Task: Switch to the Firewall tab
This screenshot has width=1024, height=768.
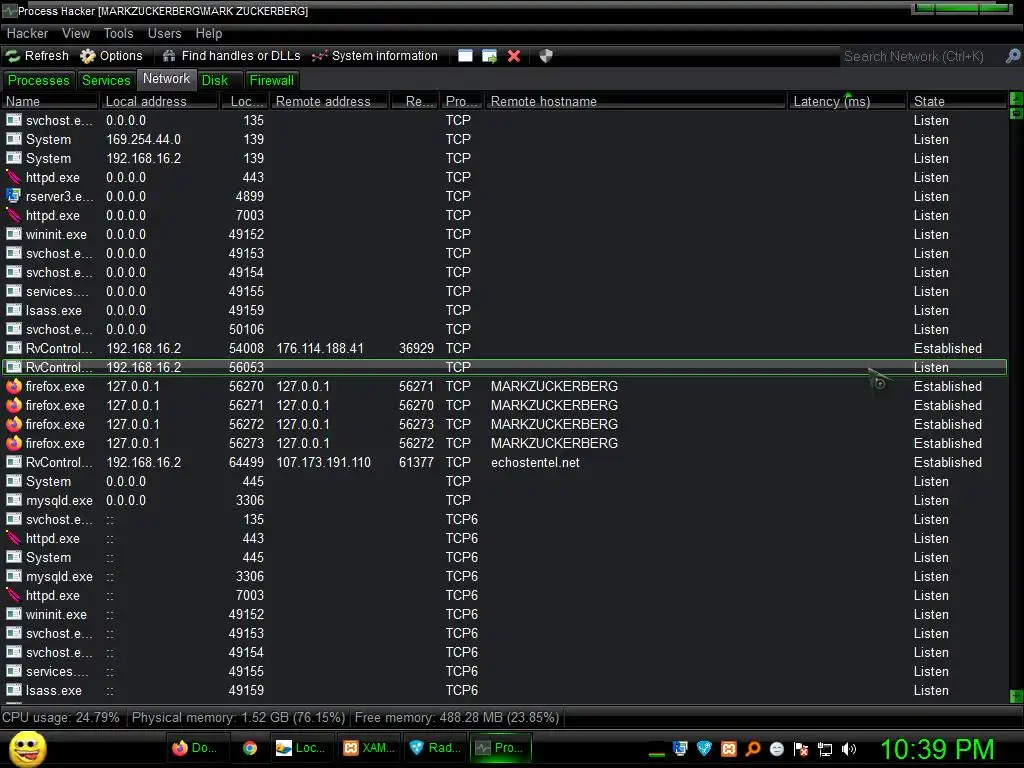Action: click(272, 80)
